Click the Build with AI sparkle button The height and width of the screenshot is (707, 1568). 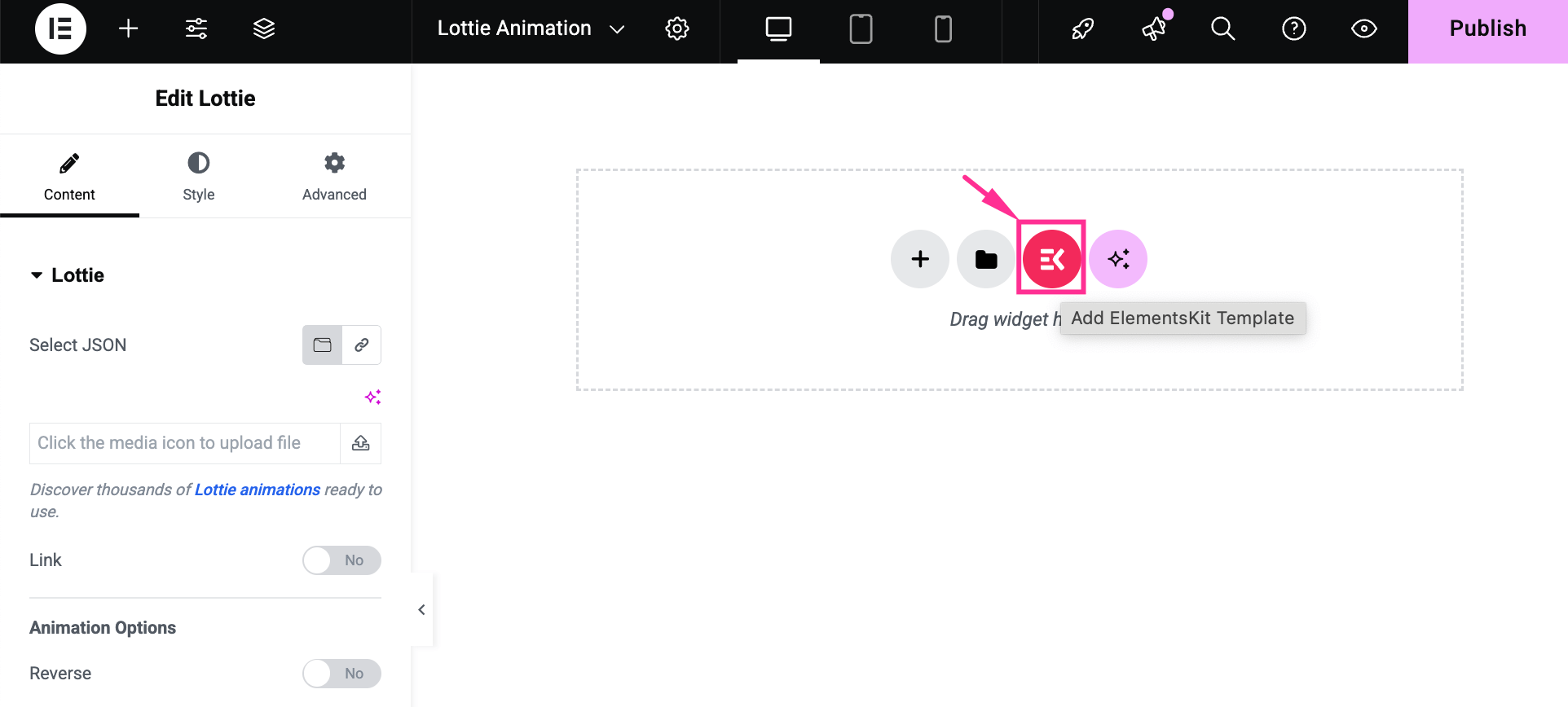pos(1118,259)
